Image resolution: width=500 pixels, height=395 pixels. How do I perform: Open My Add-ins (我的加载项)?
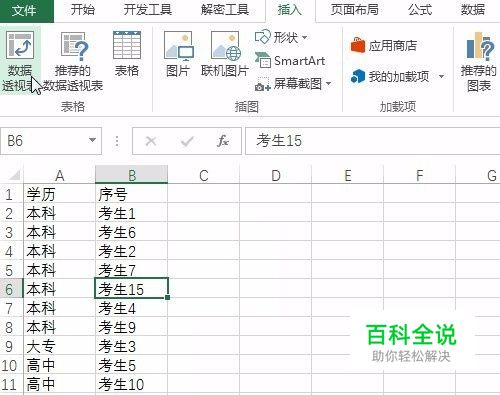(x=390, y=77)
